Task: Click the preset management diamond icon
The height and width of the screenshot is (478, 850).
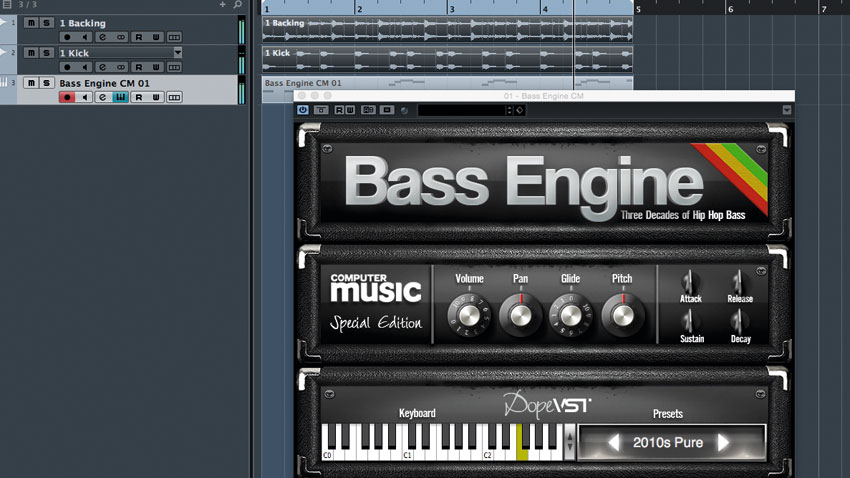Action: [519, 110]
